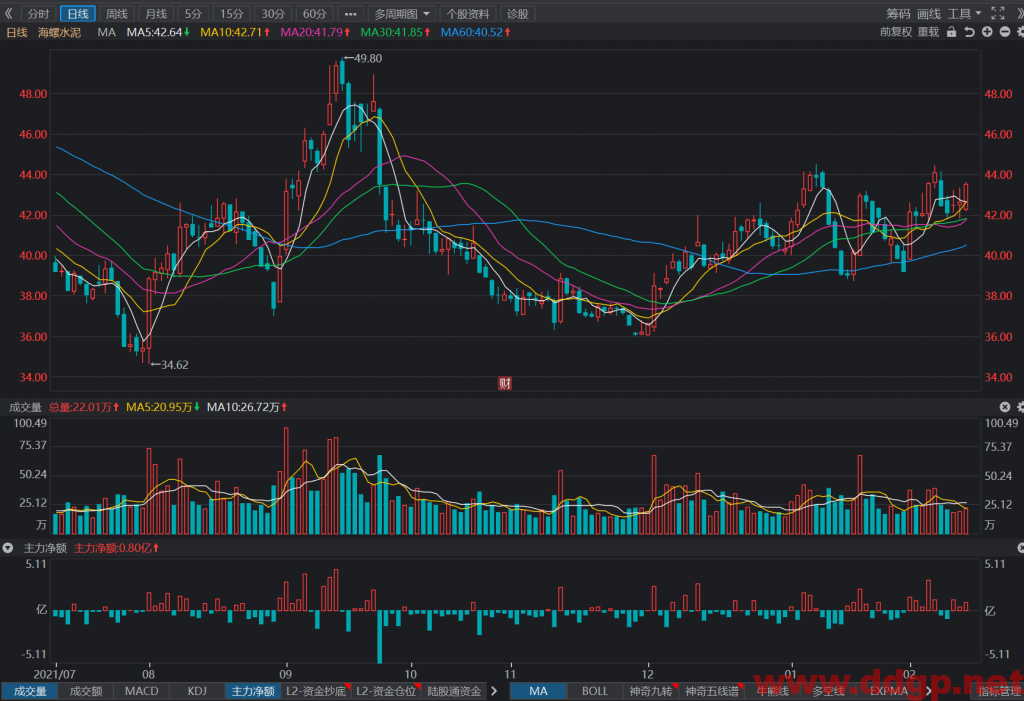Screen dimensions: 1024x701
Task: Show next sub-indicator tabs chevron
Action: click(494, 691)
